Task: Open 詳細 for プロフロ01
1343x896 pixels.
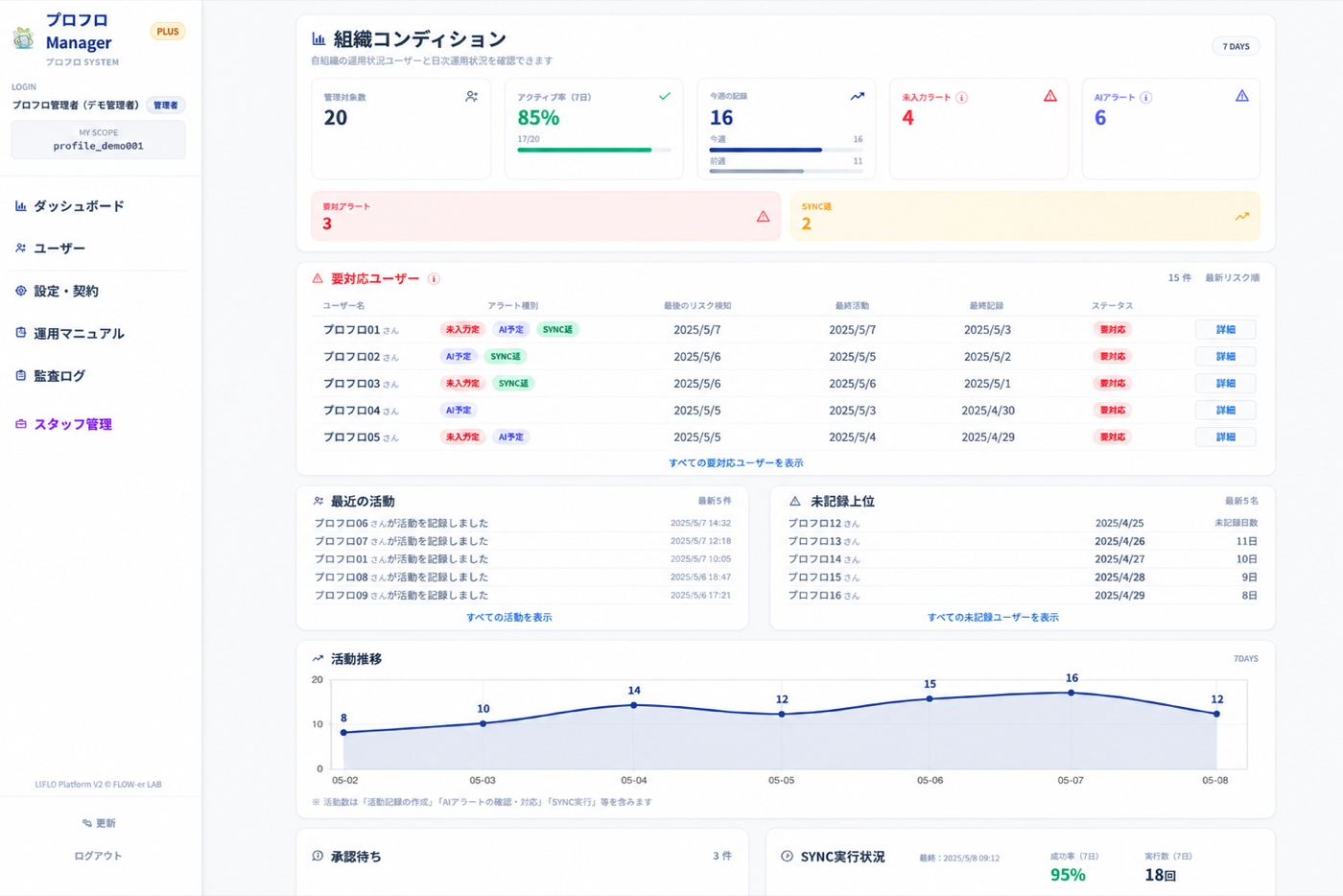Action: [1225, 329]
